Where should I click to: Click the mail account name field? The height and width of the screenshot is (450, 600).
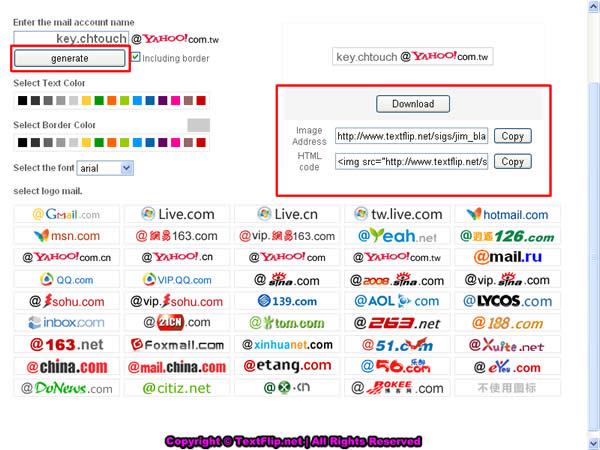pyautogui.click(x=71, y=38)
